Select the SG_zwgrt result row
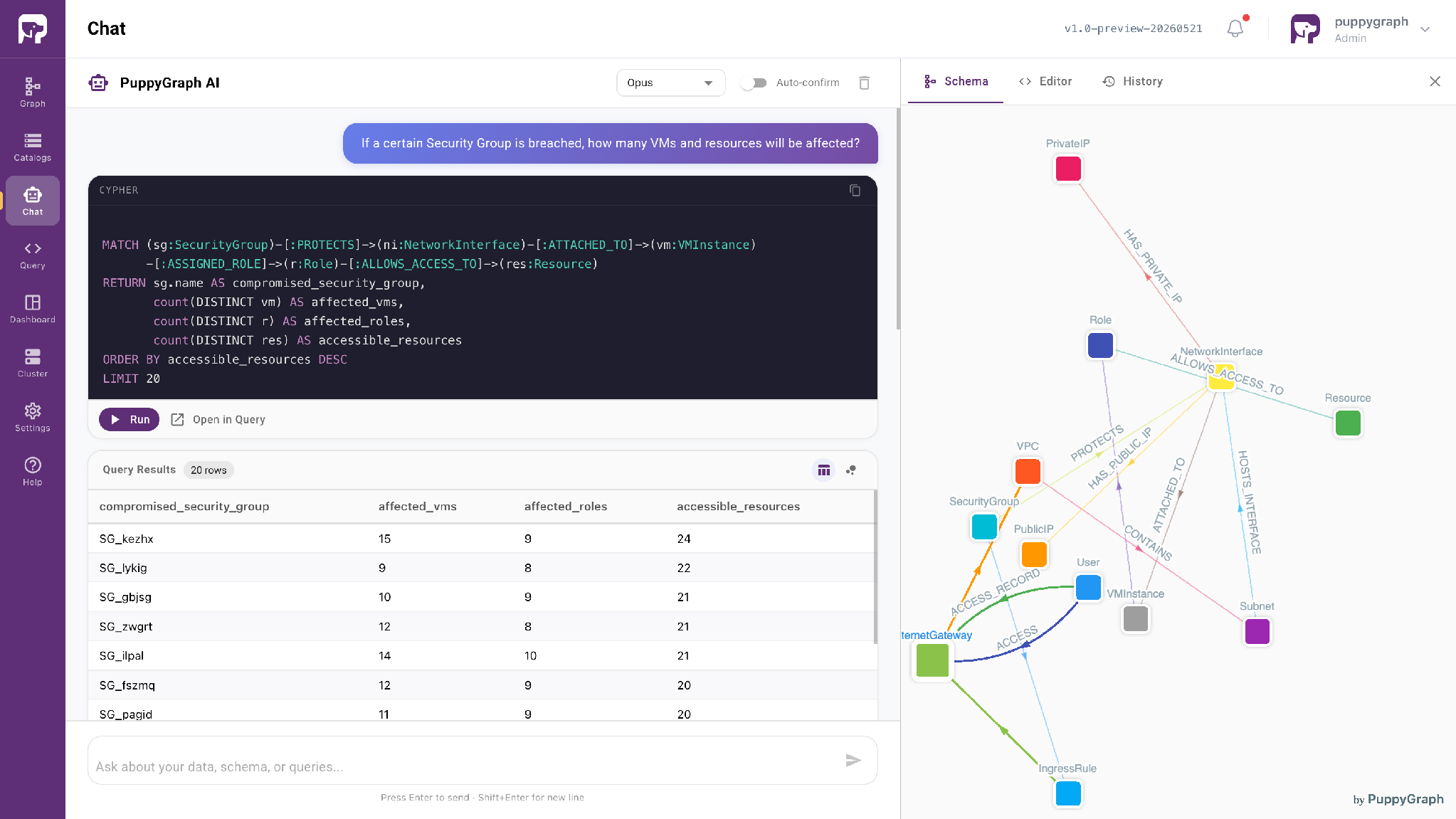This screenshot has width=1456, height=819. click(x=481, y=627)
